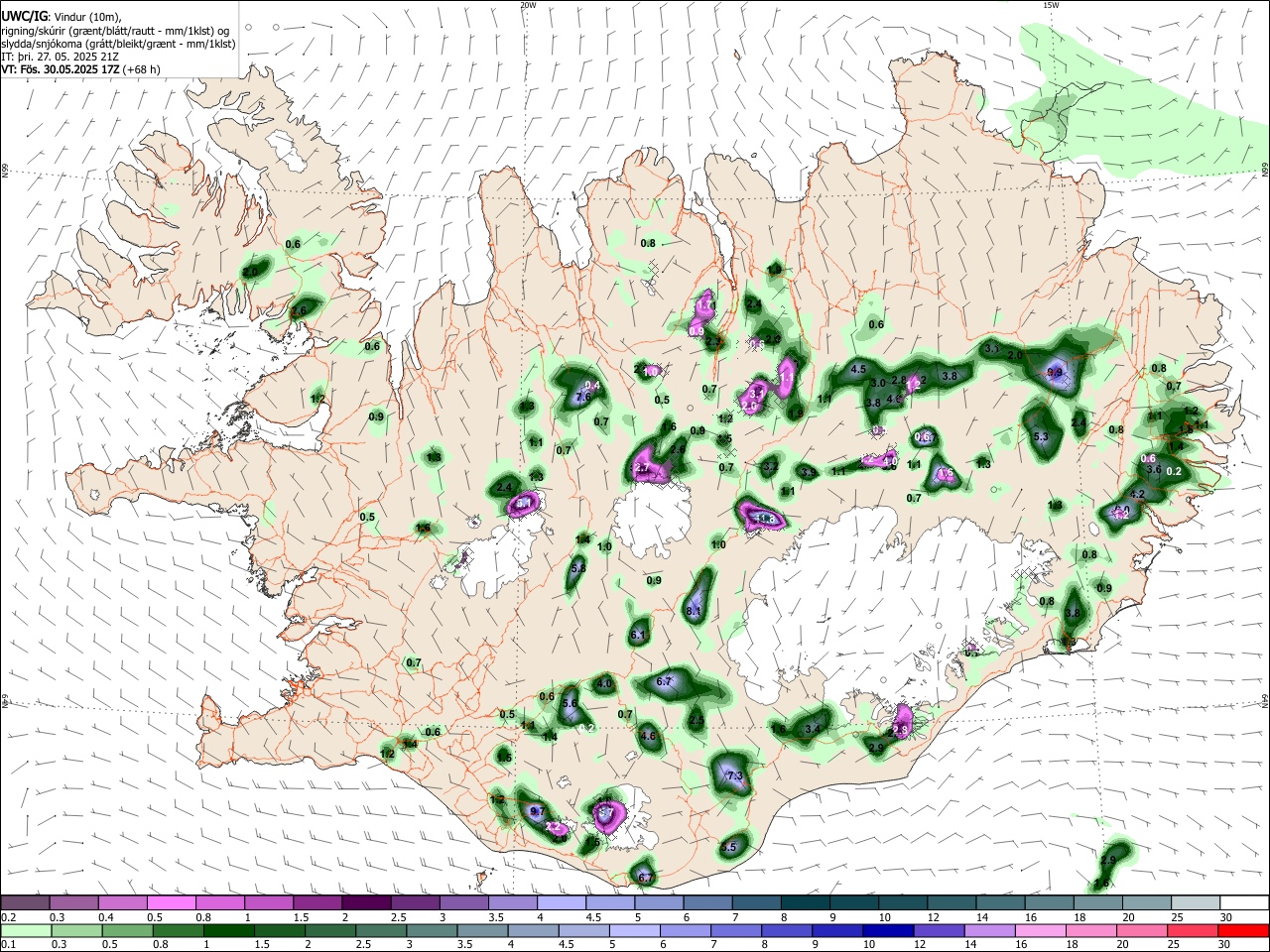Click the 5.6 precipitation value on the map
Image resolution: width=1270 pixels, height=952 pixels.
point(571,703)
